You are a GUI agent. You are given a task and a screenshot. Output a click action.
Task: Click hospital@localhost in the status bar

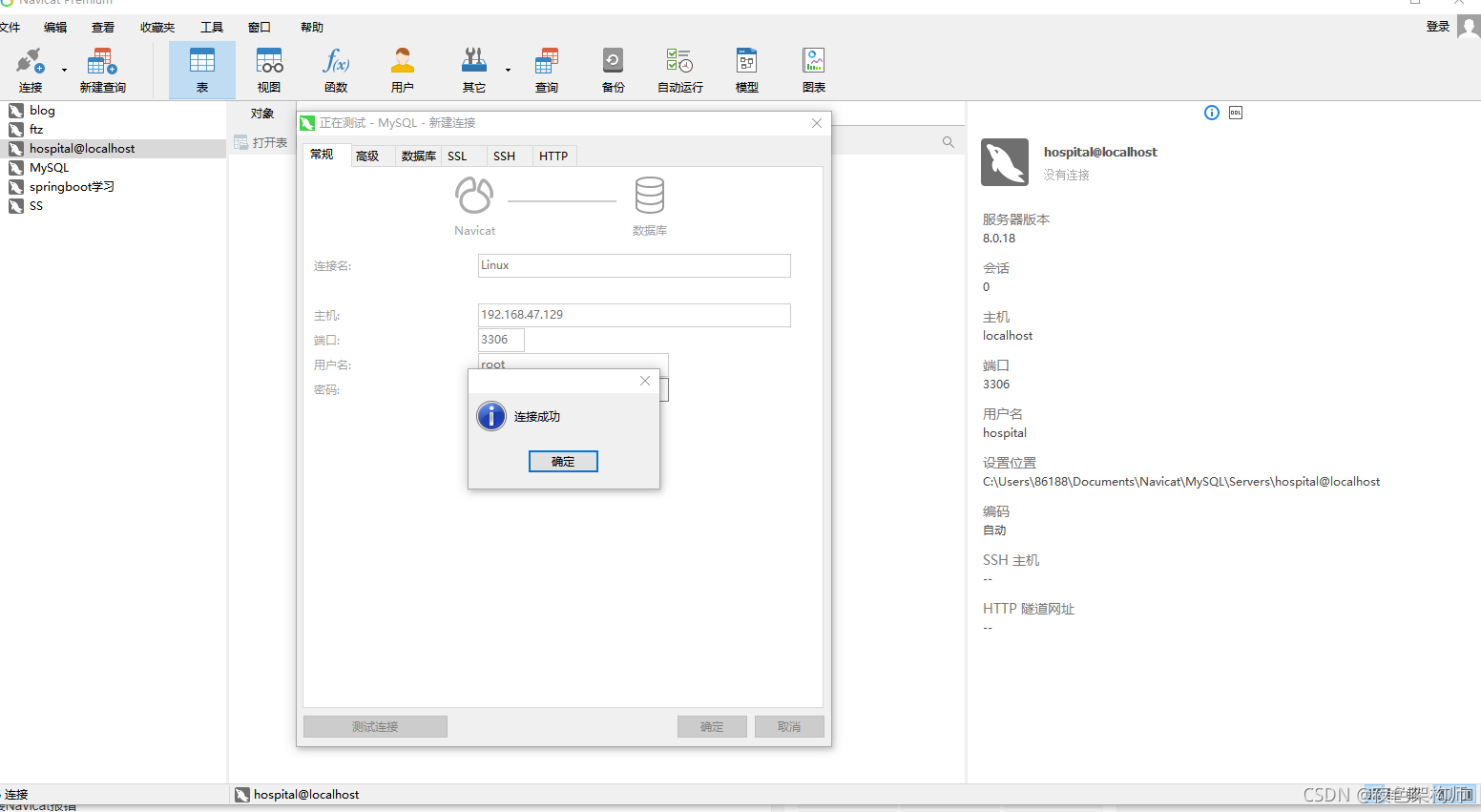coord(306,795)
